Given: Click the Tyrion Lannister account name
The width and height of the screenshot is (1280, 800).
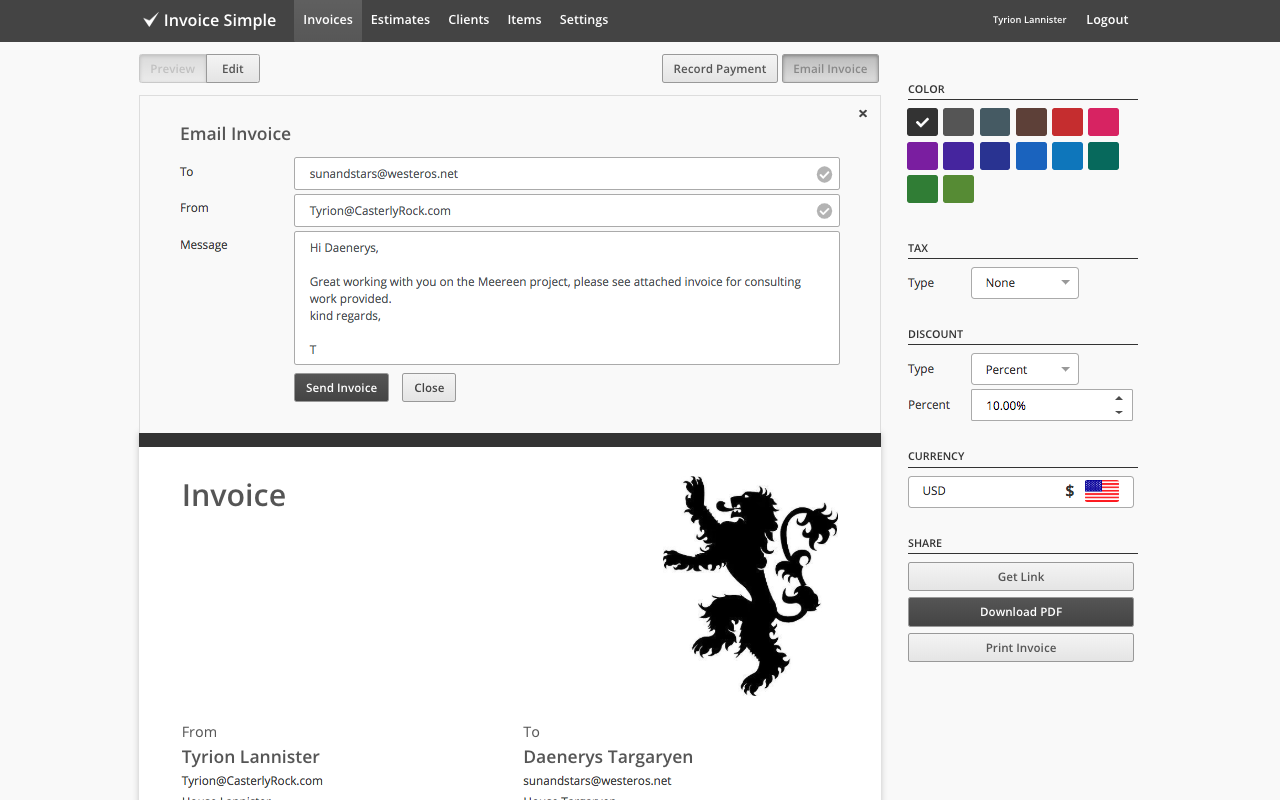Looking at the screenshot, I should (x=1029, y=20).
